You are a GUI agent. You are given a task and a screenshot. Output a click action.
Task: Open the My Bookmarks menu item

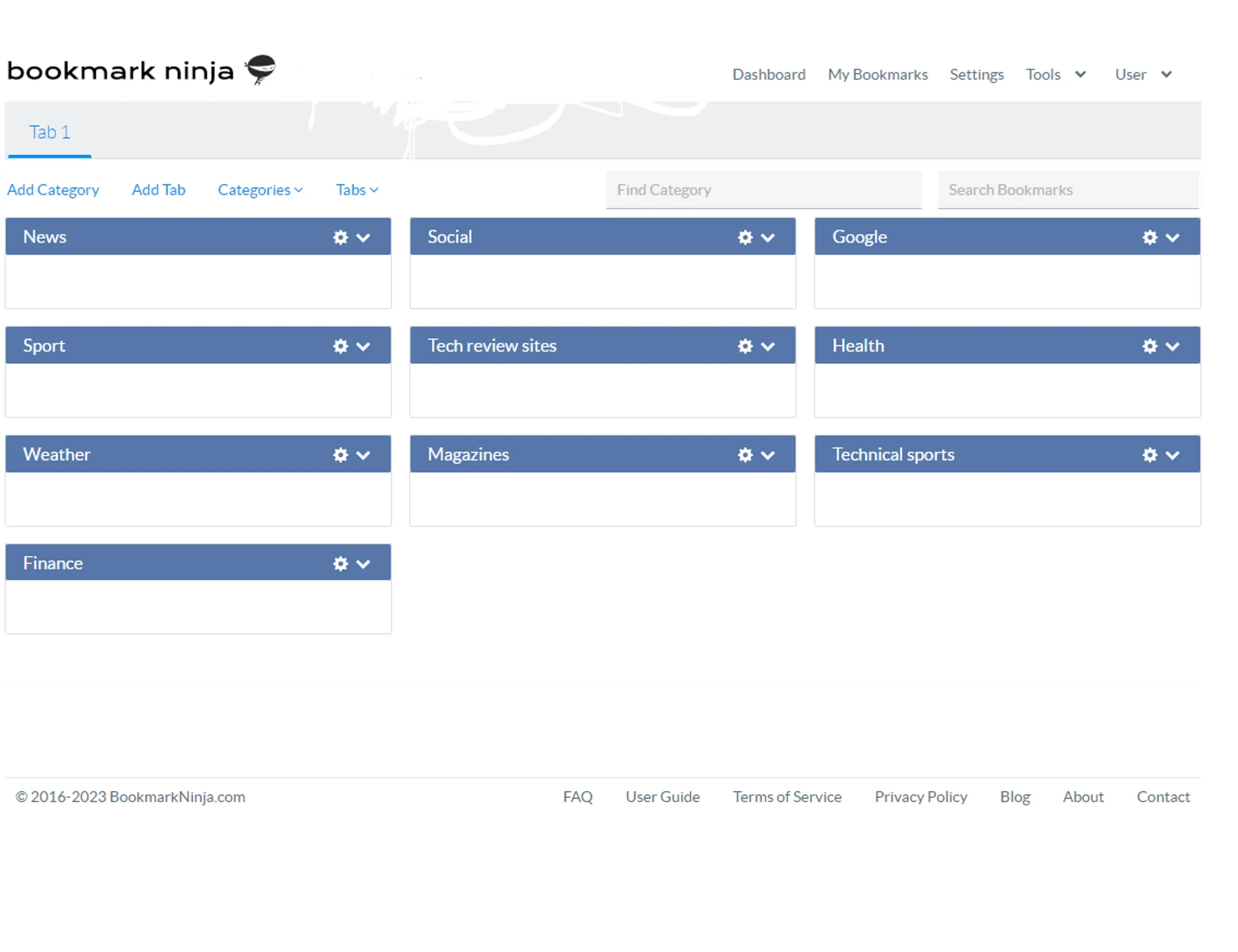pos(877,74)
